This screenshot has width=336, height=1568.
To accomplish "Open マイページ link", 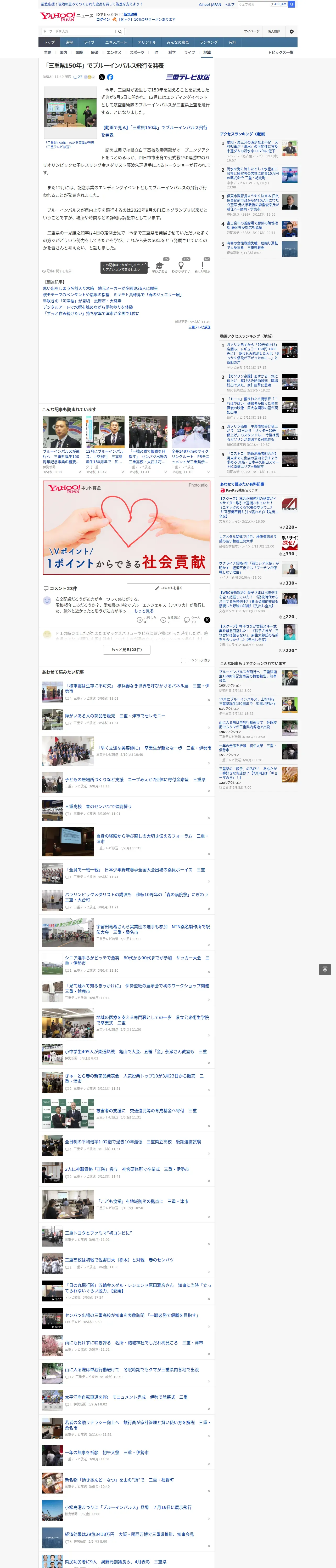I will tap(252, 31).
